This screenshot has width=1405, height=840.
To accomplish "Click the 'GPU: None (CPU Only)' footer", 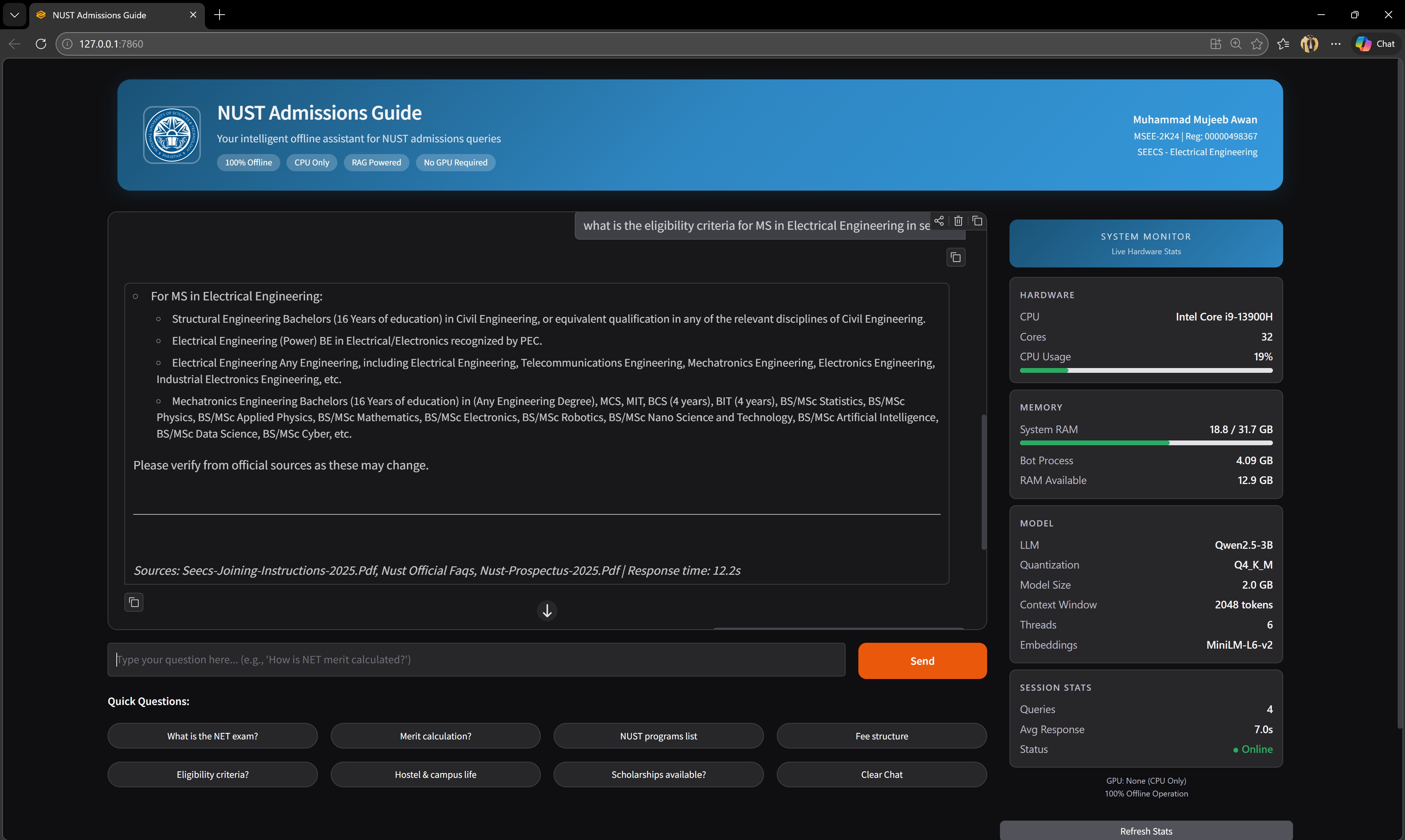I will tap(1146, 781).
